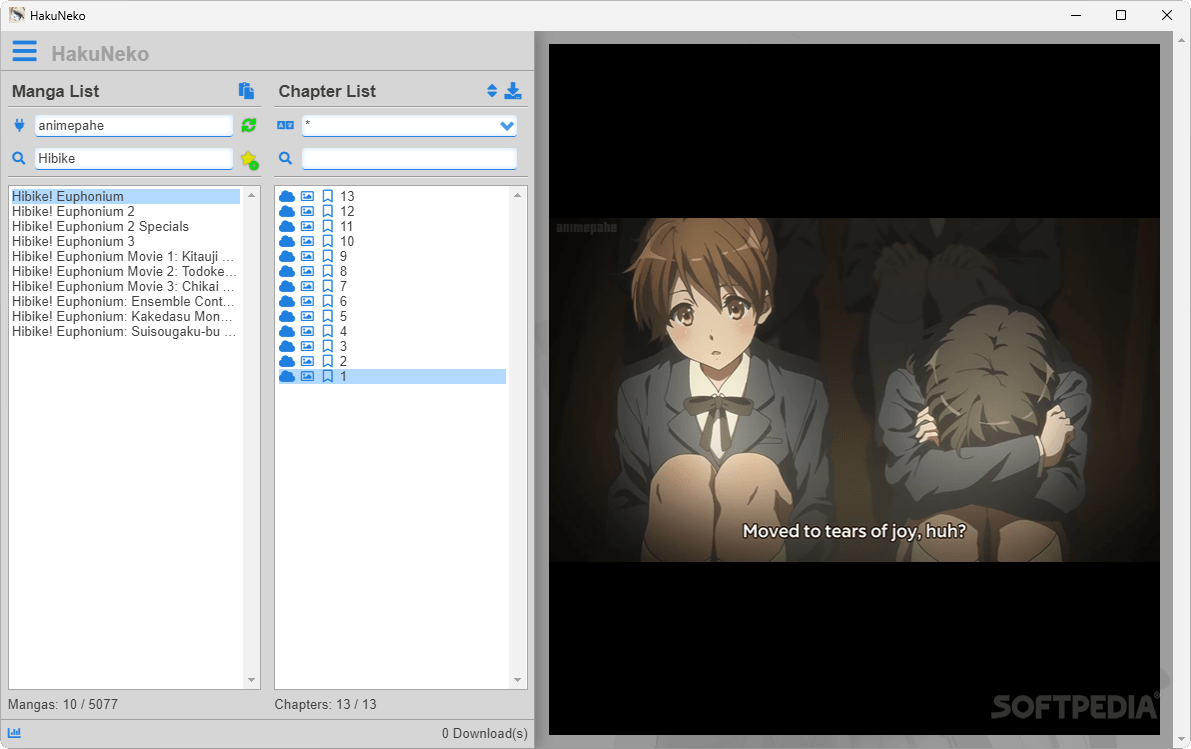Toggle bookmark marker for chapter 13
Screen dimensions: 1191x749
click(327, 196)
